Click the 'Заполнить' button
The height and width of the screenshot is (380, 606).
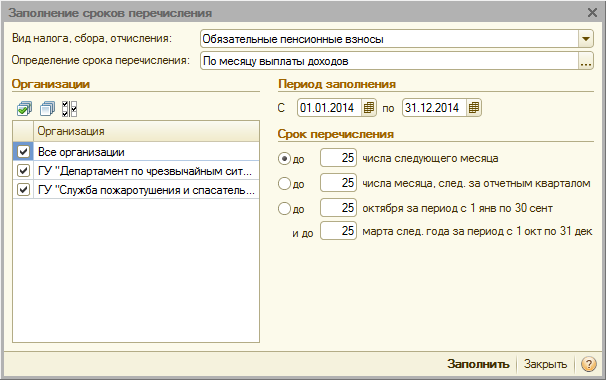coord(478,364)
